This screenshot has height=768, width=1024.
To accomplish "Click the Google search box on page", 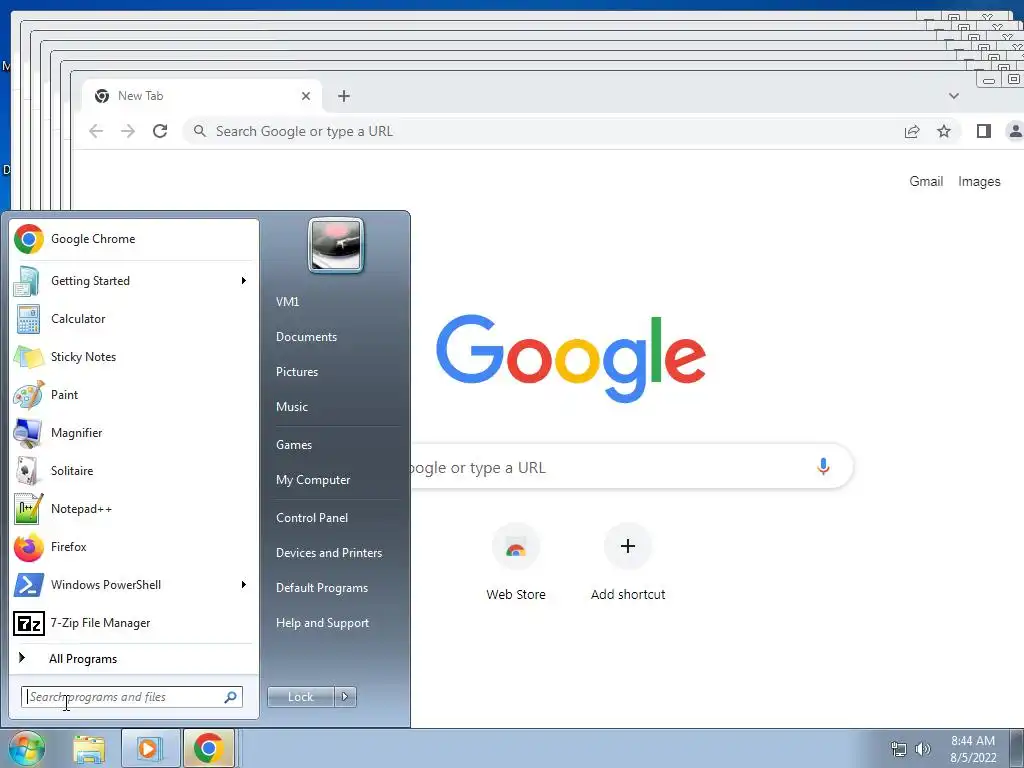I will (x=630, y=467).
